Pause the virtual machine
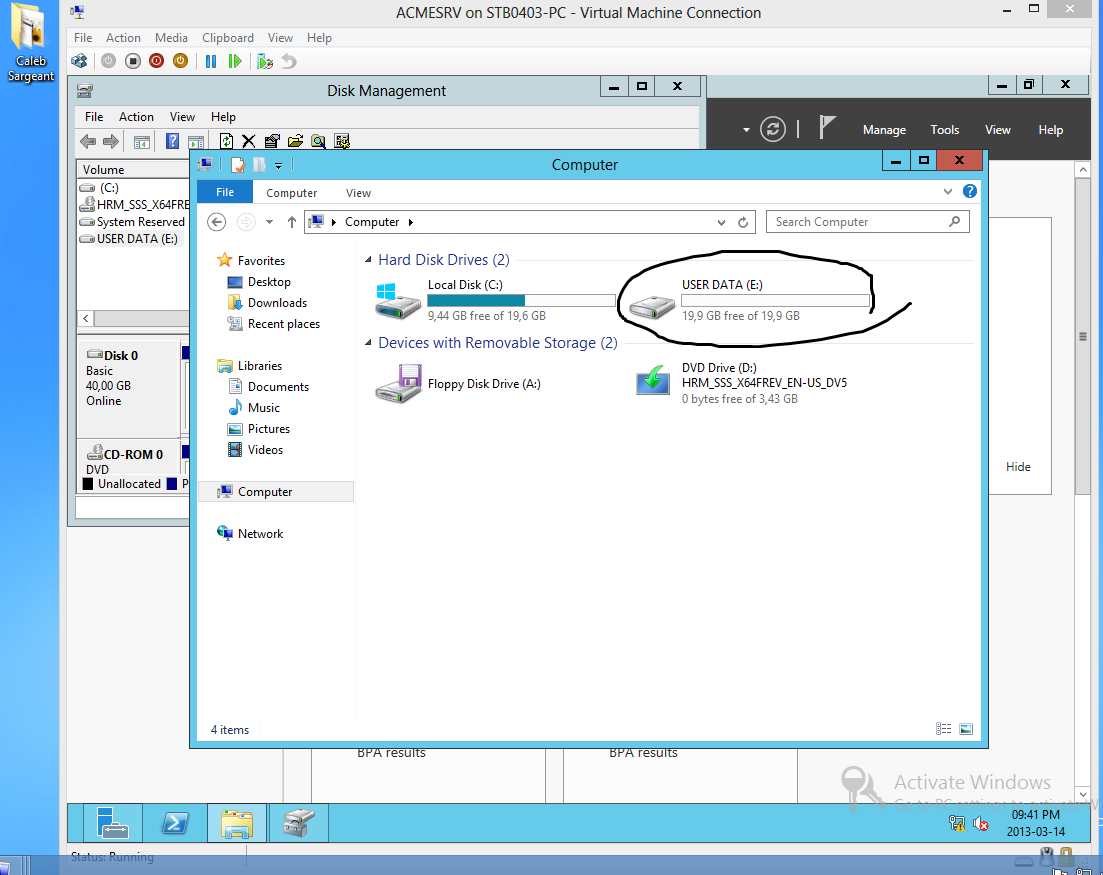 210,61
